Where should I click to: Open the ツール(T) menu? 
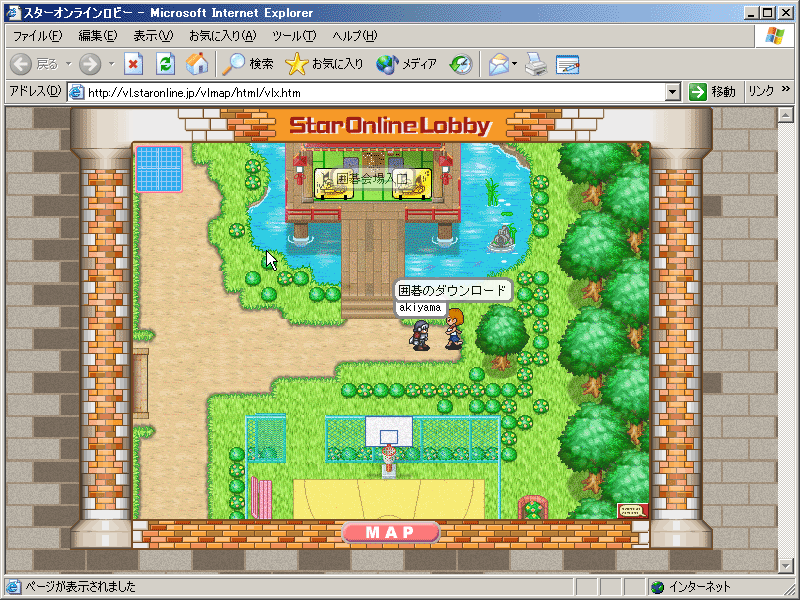(x=294, y=36)
